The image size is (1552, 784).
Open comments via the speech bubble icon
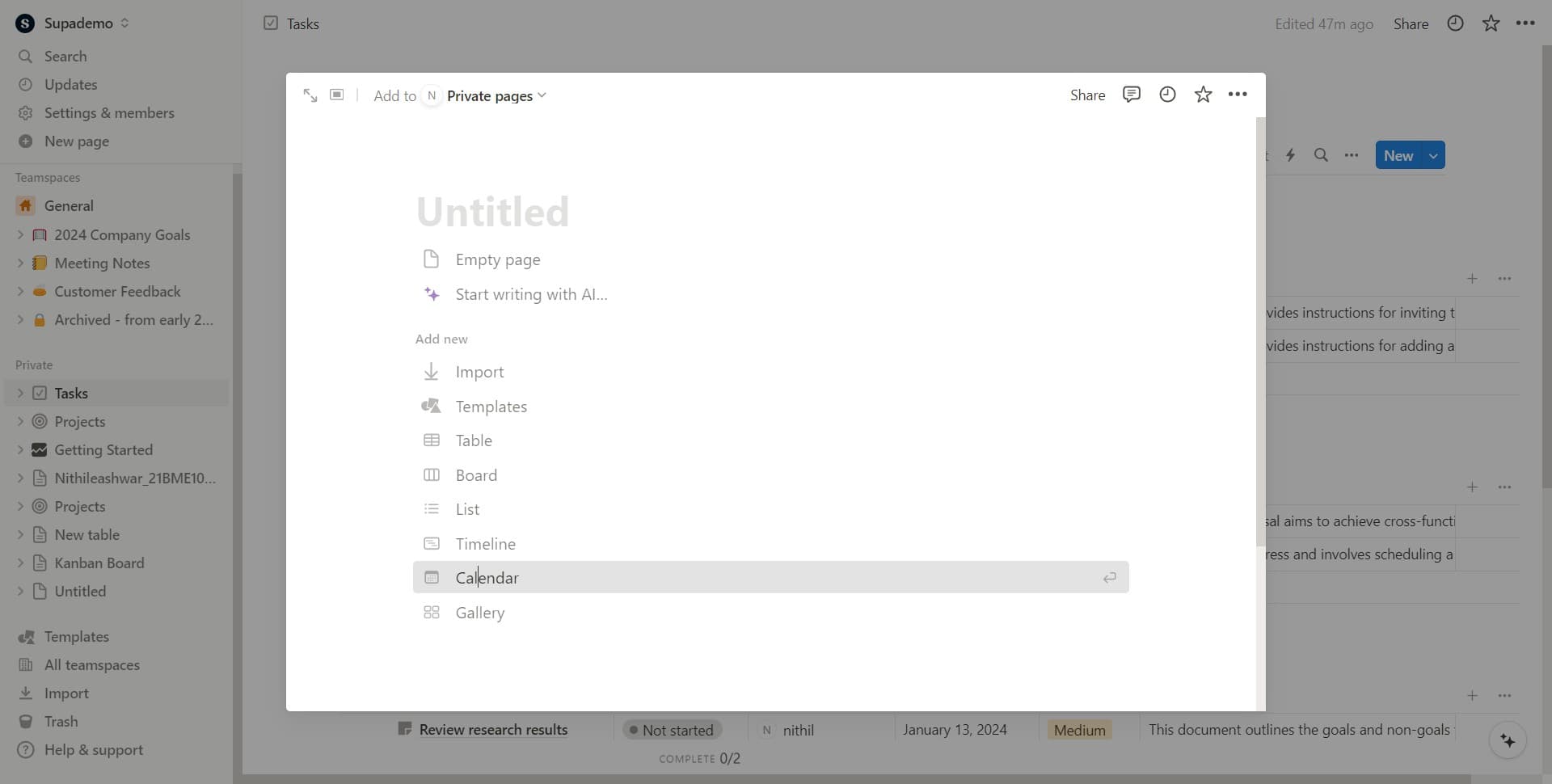[x=1132, y=95]
